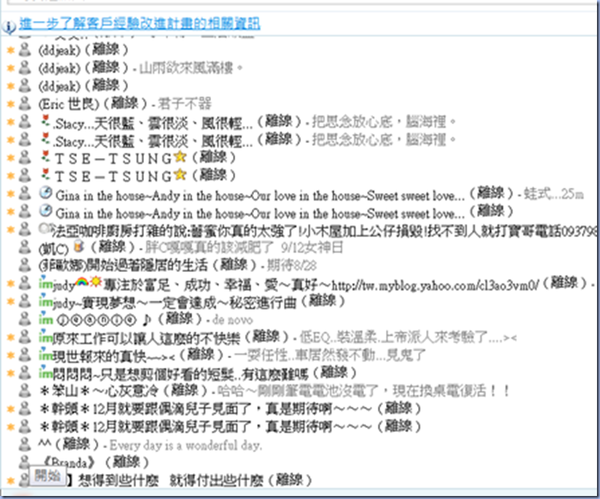Select contact judy~實現夢想～一定會達成

click(x=191, y=302)
